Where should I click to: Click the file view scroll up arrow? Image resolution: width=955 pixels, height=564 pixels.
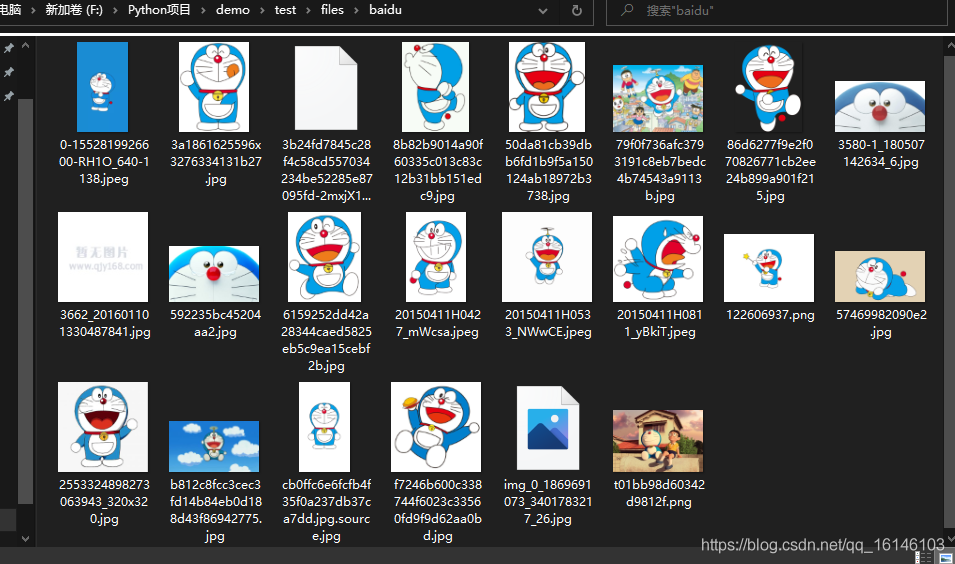pyautogui.click(x=950, y=46)
